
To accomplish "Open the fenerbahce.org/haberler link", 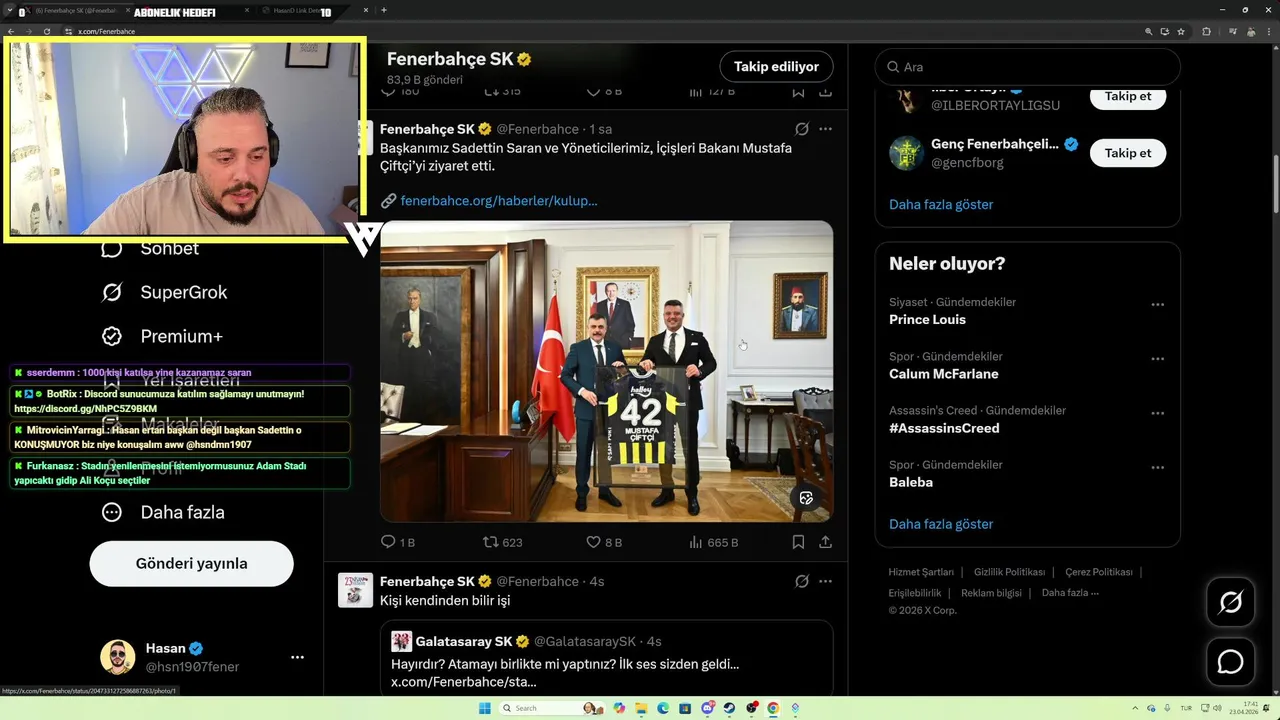I will (x=498, y=200).
